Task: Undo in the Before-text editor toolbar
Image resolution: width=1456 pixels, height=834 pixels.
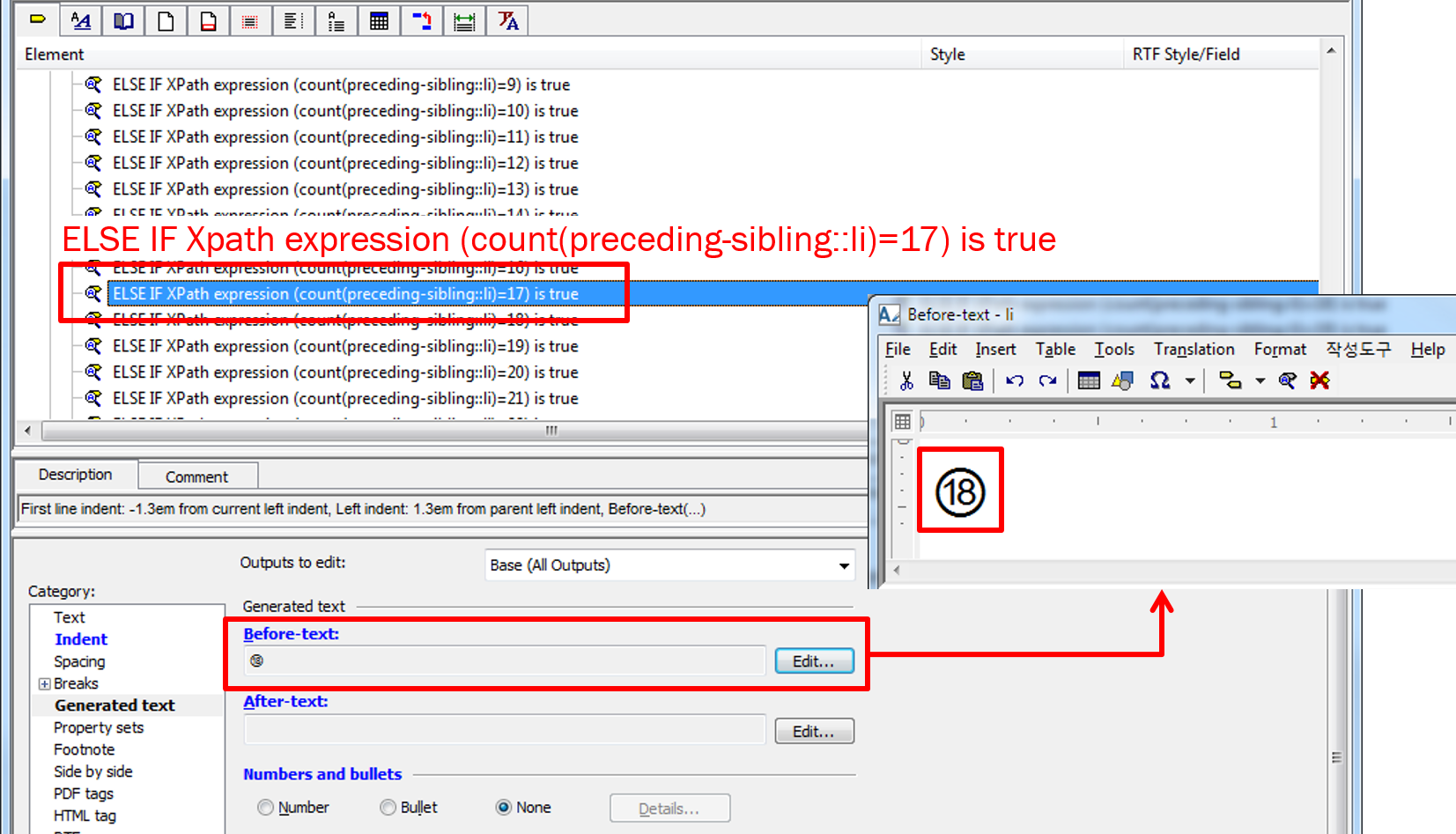Action: [1015, 380]
